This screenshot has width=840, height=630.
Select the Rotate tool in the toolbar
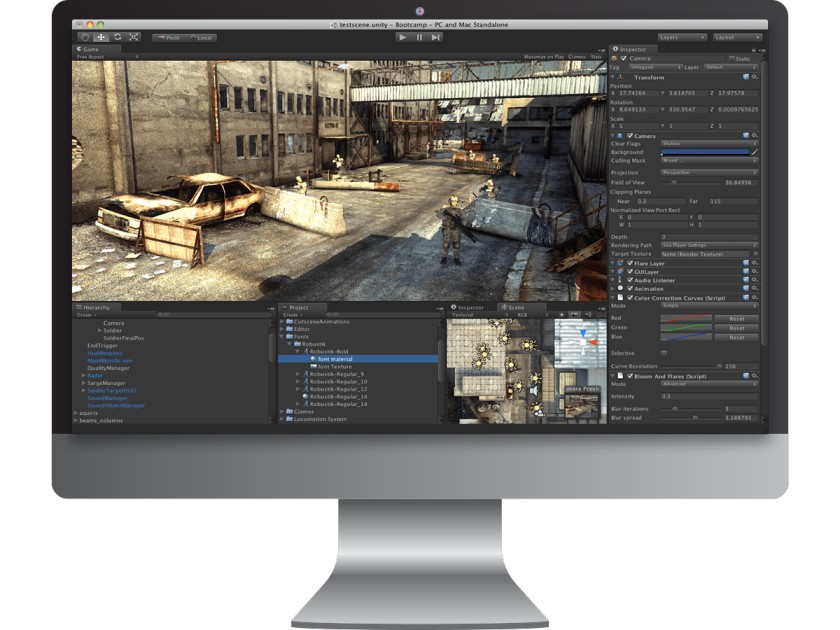coord(117,37)
